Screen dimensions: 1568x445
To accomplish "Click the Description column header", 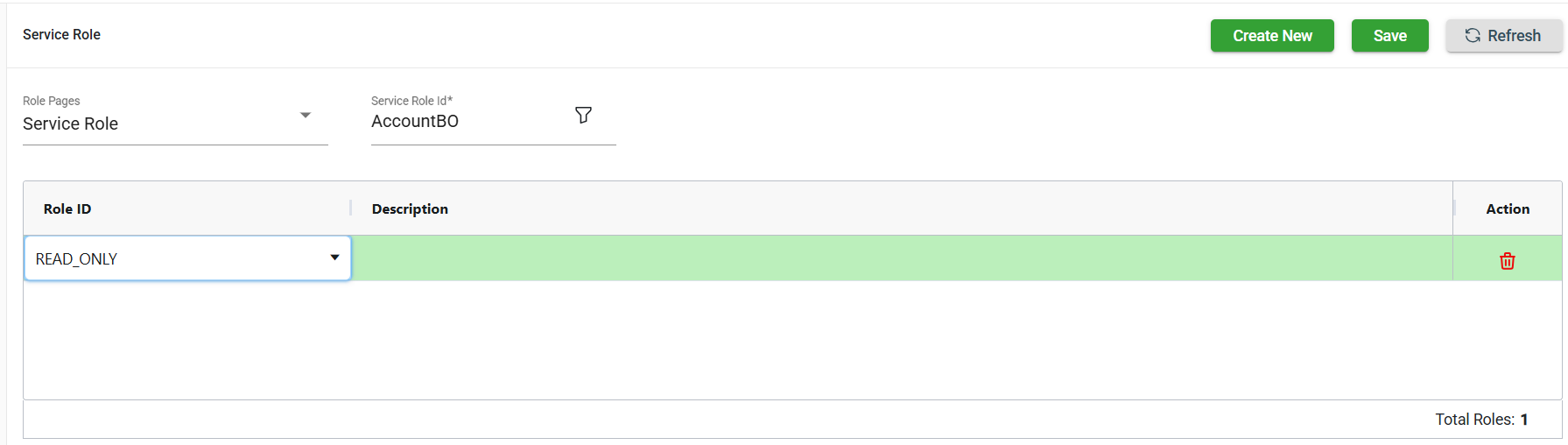I will tap(410, 209).
